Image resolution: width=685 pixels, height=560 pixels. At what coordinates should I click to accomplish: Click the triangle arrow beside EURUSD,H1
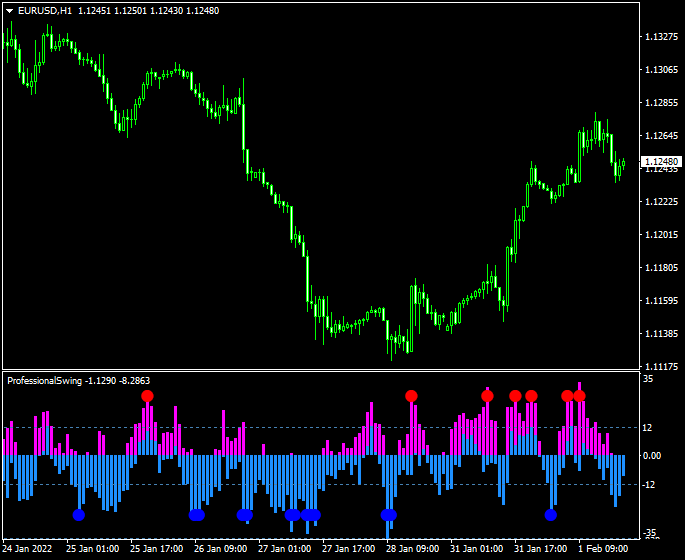point(10,11)
